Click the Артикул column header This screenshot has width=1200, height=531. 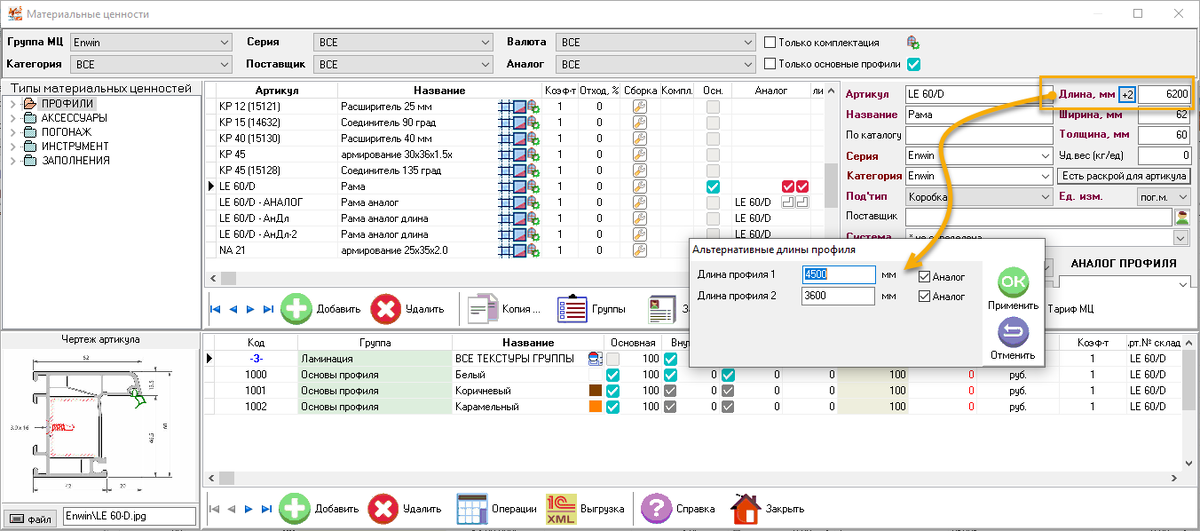pyautogui.click(x=277, y=90)
